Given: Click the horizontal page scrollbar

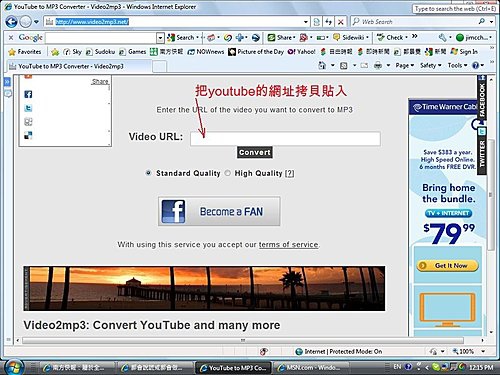Looking at the screenshot, I should click(x=243, y=340).
